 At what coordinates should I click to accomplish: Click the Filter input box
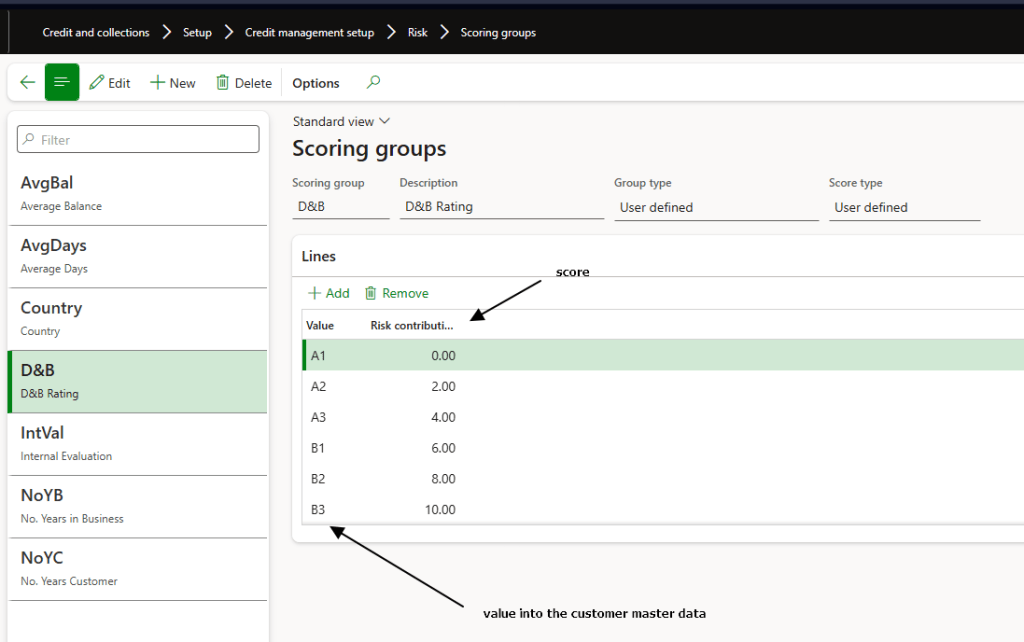[138, 140]
